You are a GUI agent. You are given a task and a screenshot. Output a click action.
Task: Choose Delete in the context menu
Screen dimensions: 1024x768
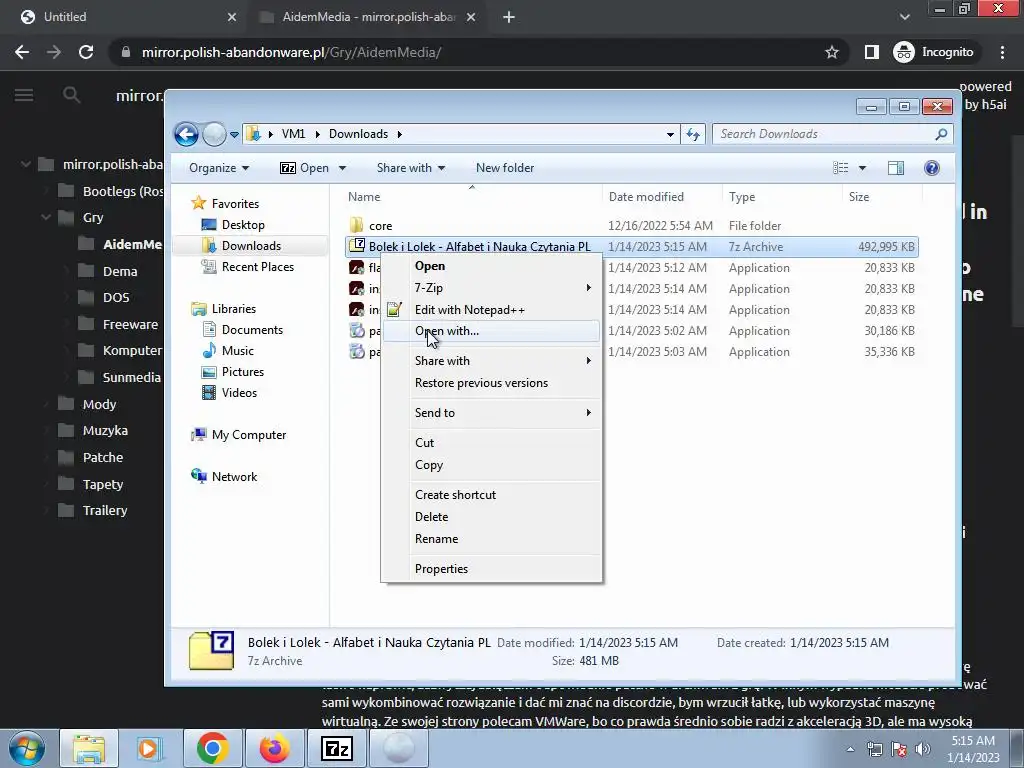pyautogui.click(x=490, y=517)
